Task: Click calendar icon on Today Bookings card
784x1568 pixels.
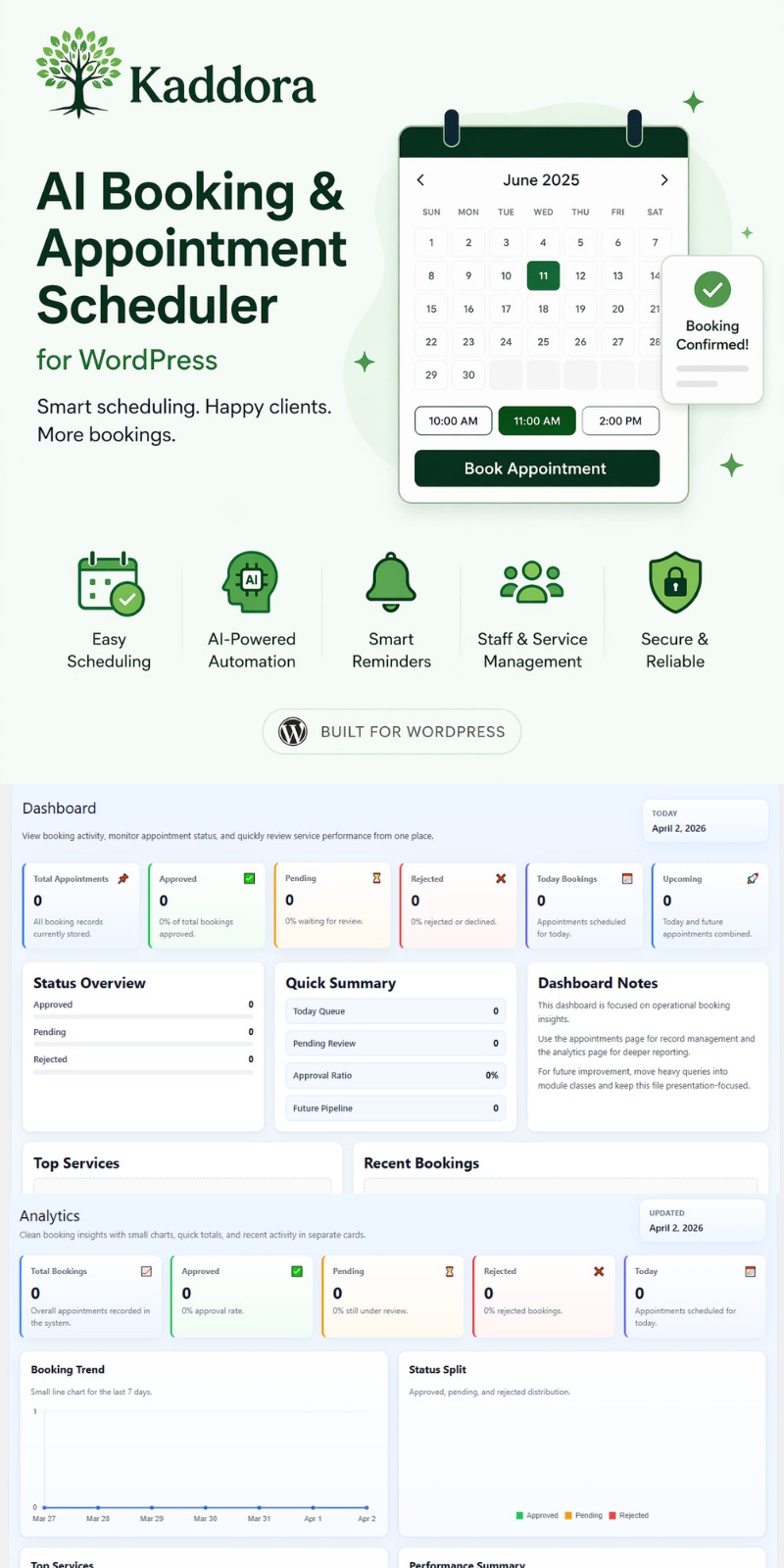Action: [627, 879]
